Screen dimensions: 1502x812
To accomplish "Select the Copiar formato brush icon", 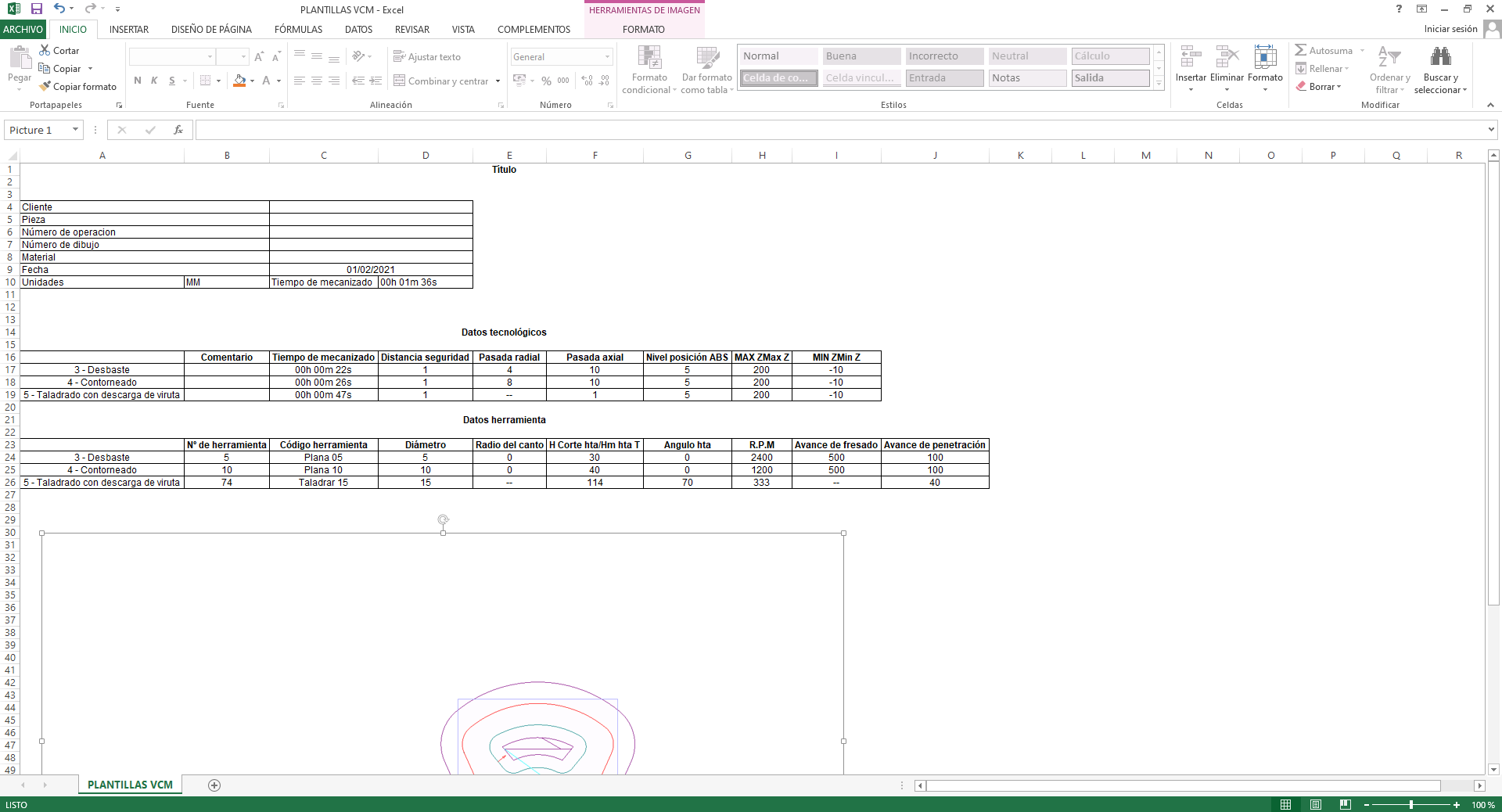I will pyautogui.click(x=44, y=86).
